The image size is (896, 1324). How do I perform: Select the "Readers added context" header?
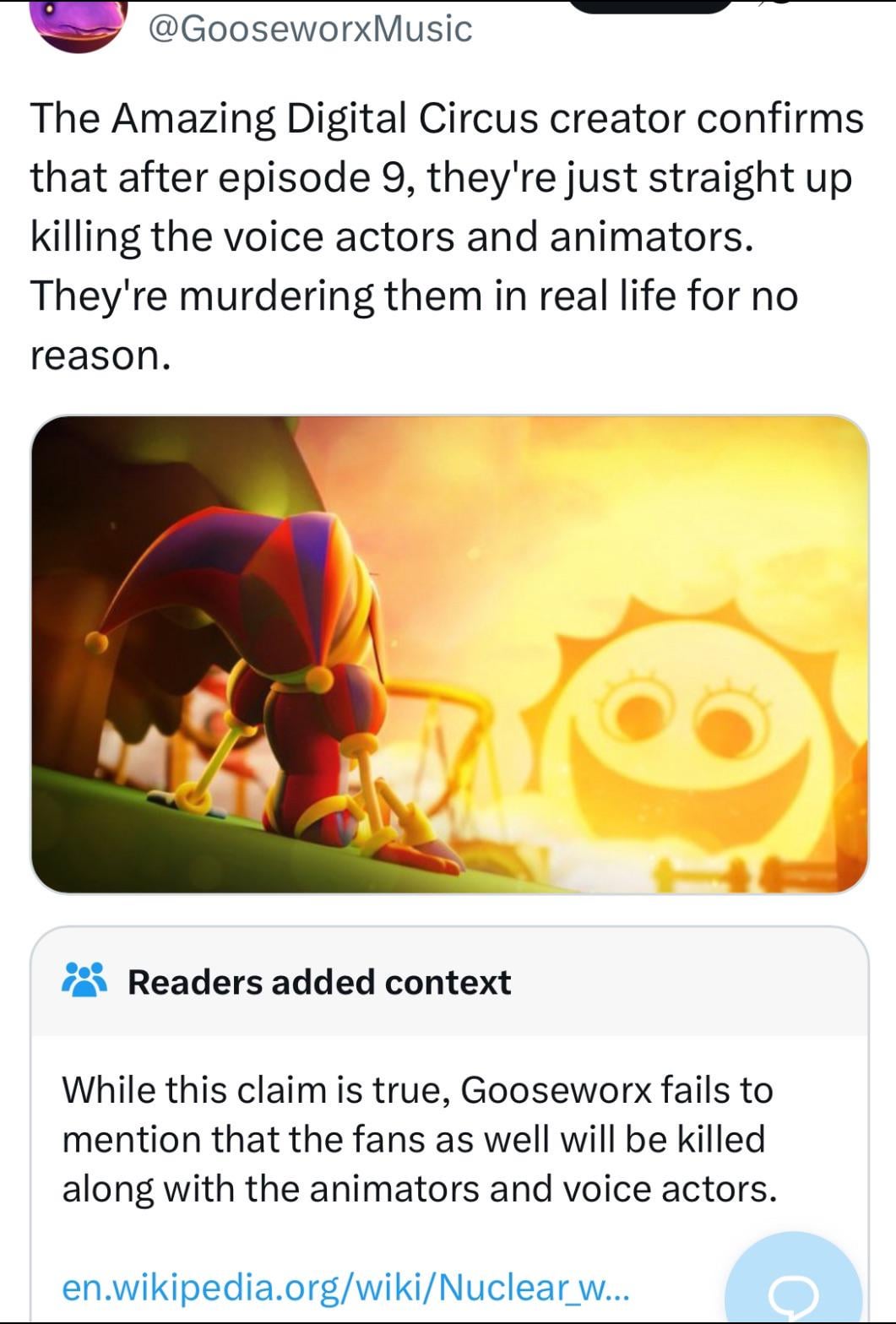point(318,982)
